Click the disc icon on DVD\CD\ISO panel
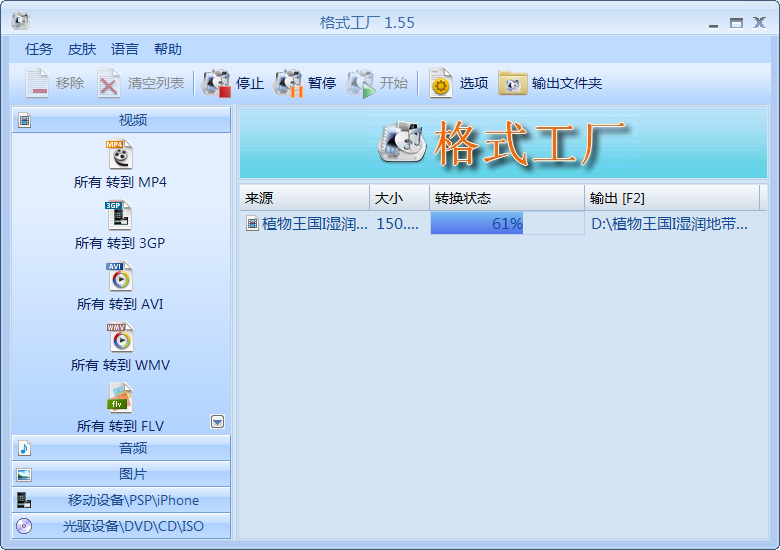Screen dimensions: 780x550 tap(24, 526)
